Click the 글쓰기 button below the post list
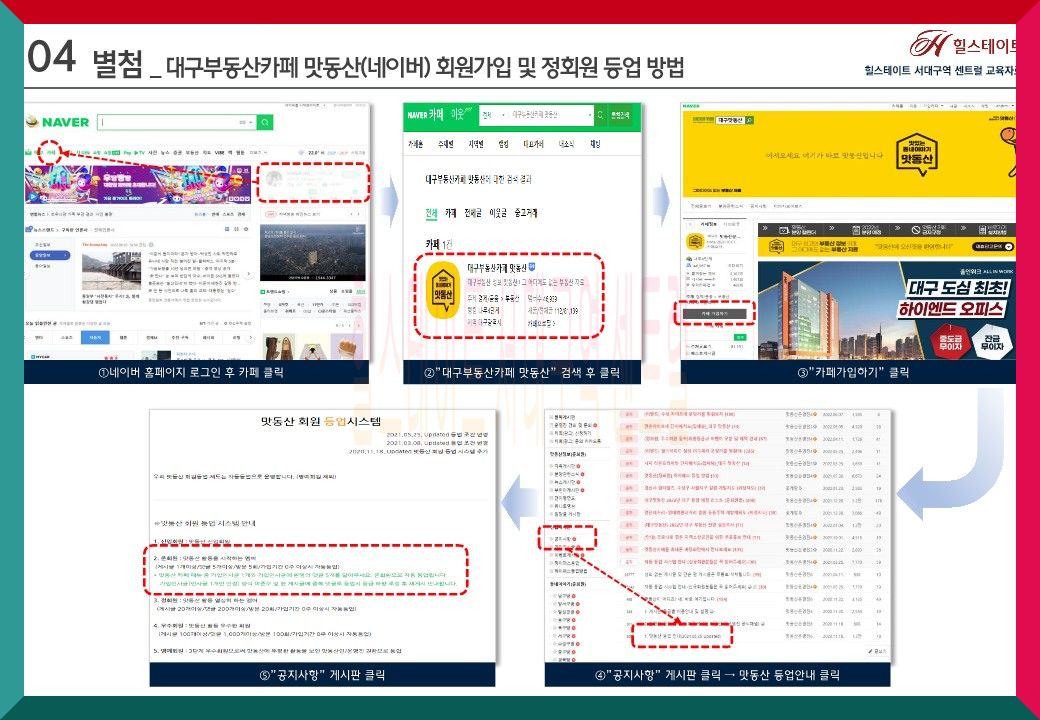Viewport: 1040px width, 720px height. tap(877, 651)
